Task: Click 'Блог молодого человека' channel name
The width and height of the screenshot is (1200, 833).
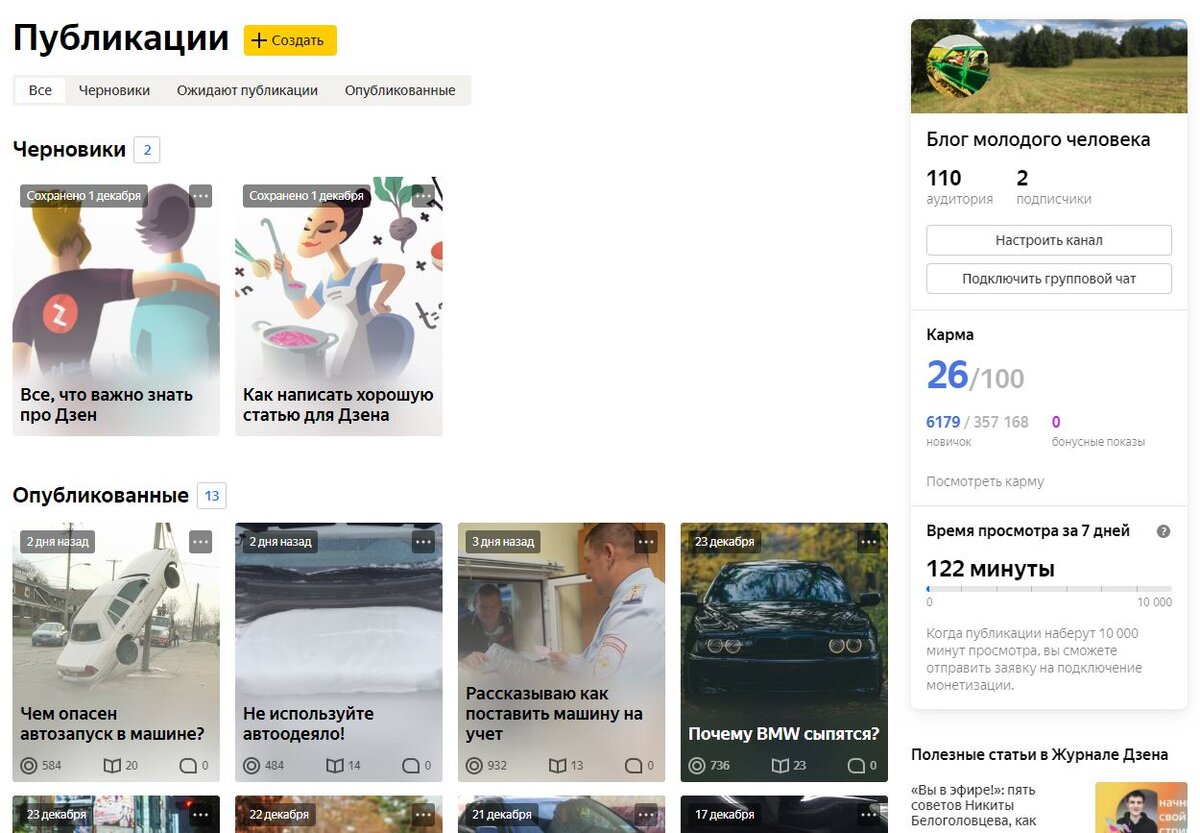Action: click(1038, 140)
